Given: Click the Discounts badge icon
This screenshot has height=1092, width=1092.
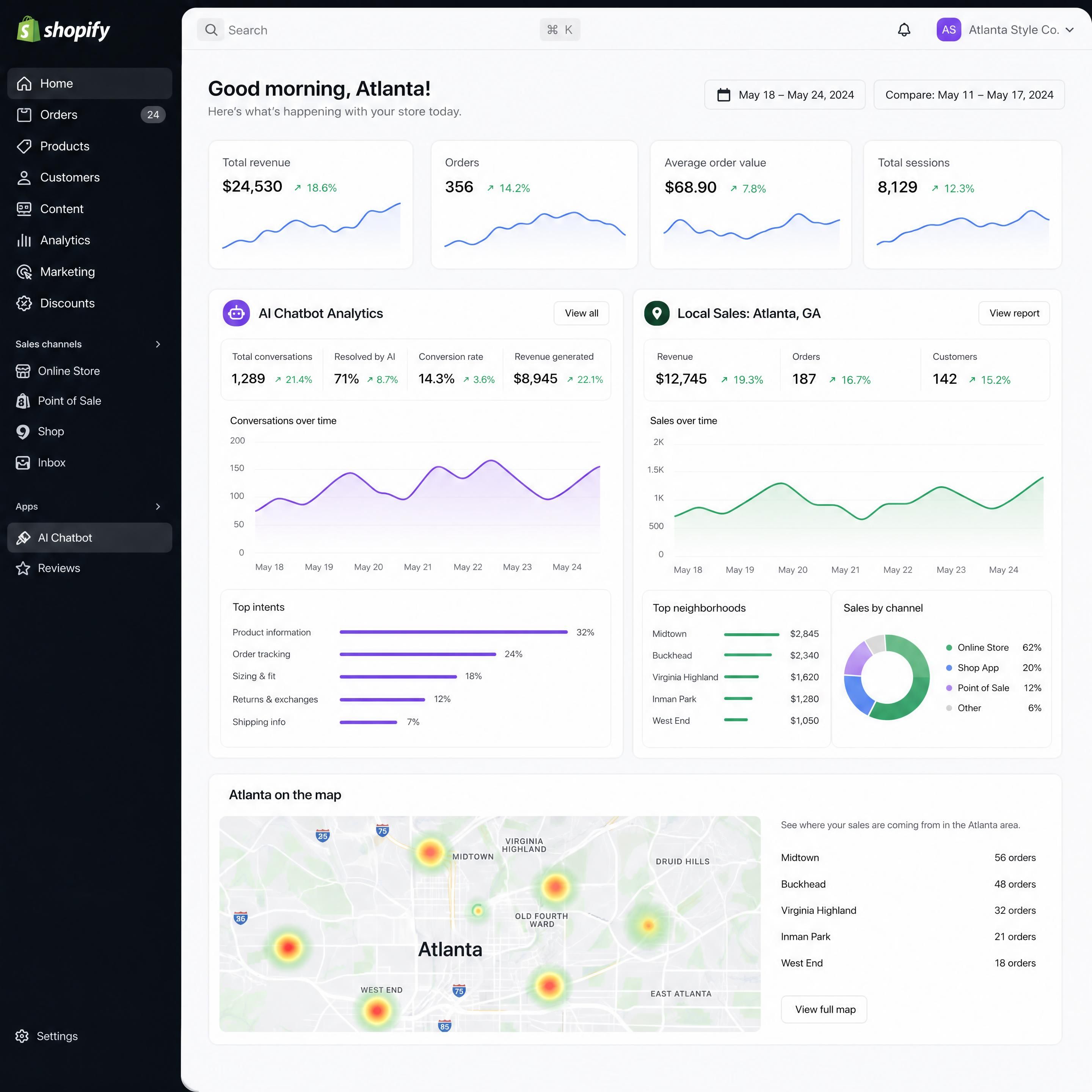Looking at the screenshot, I should [x=24, y=303].
